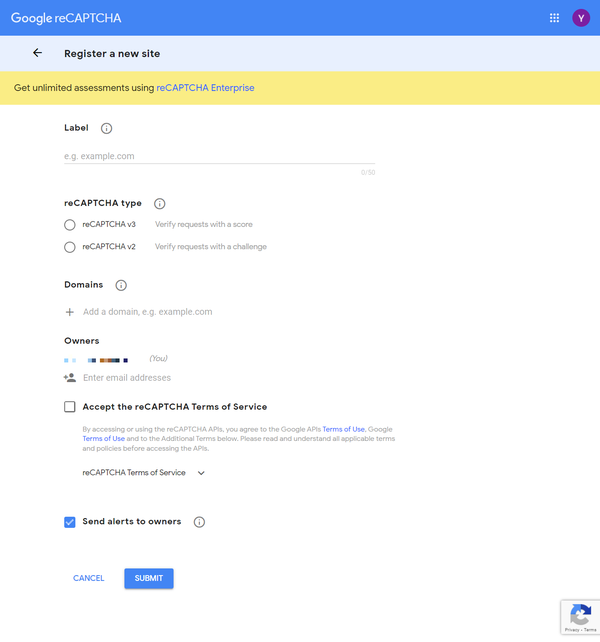The width and height of the screenshot is (600, 642).
Task: Open the reCAPTCHA Enterprise link
Action: 205,88
